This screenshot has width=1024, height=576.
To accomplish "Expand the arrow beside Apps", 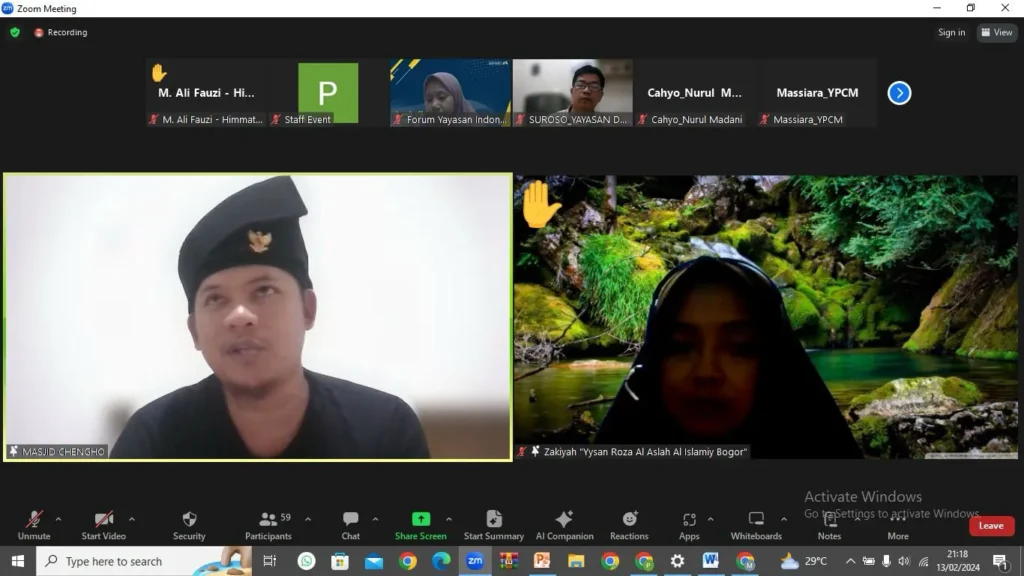I will point(711,520).
